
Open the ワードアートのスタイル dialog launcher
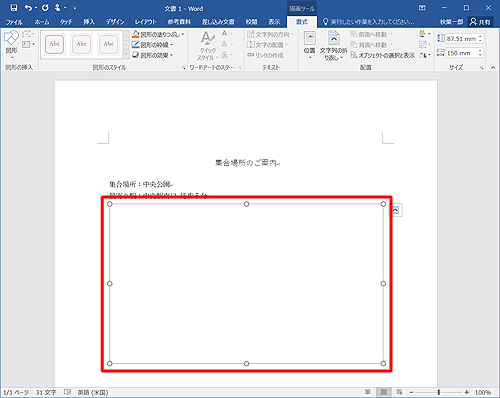coord(240,68)
